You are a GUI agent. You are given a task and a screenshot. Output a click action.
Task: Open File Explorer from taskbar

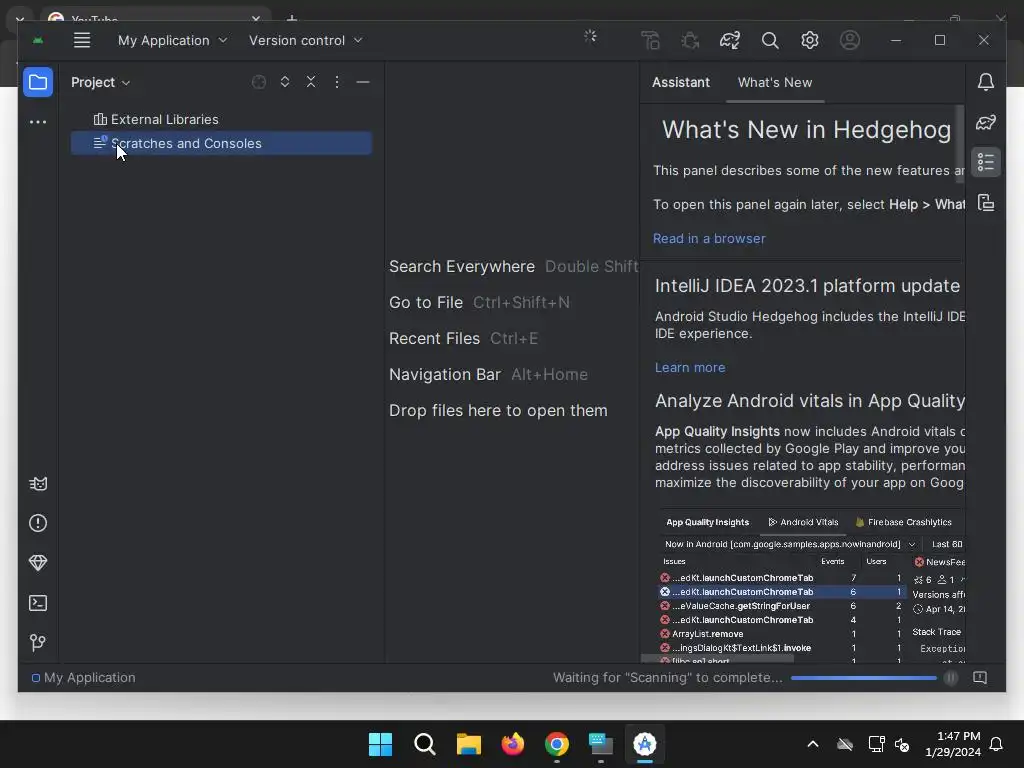(469, 744)
